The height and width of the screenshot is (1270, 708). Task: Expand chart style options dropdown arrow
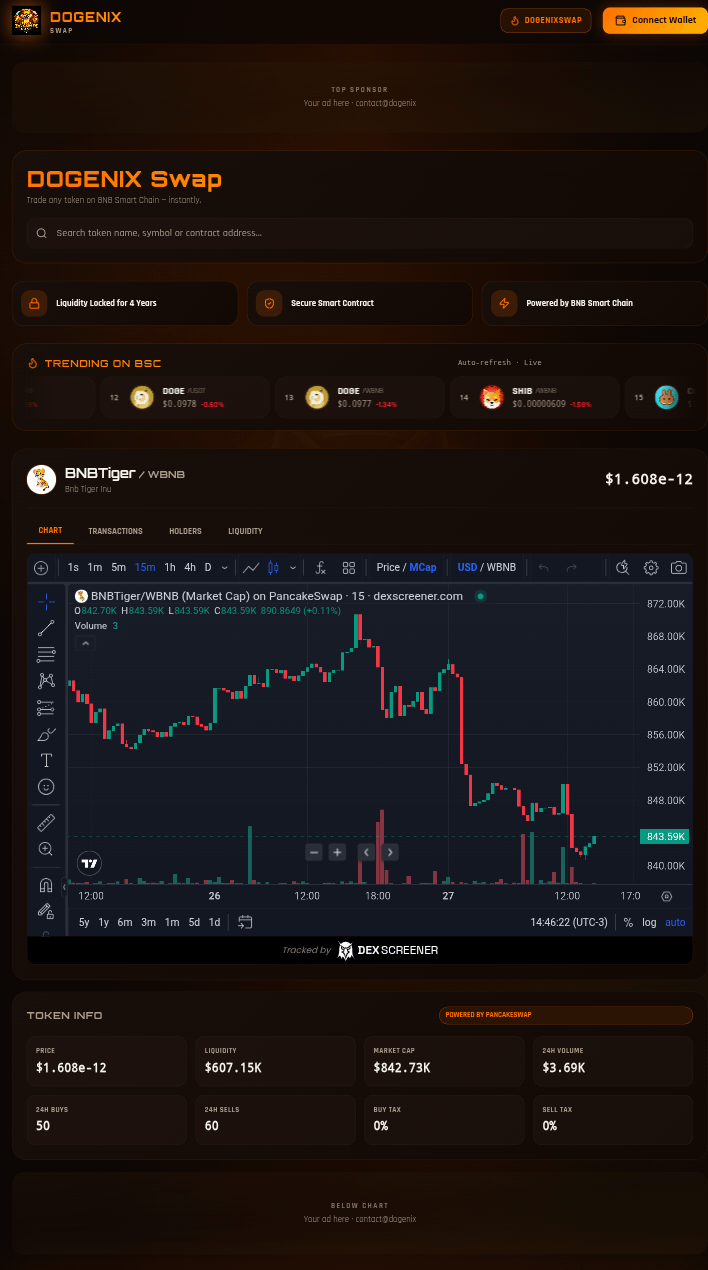(x=293, y=568)
